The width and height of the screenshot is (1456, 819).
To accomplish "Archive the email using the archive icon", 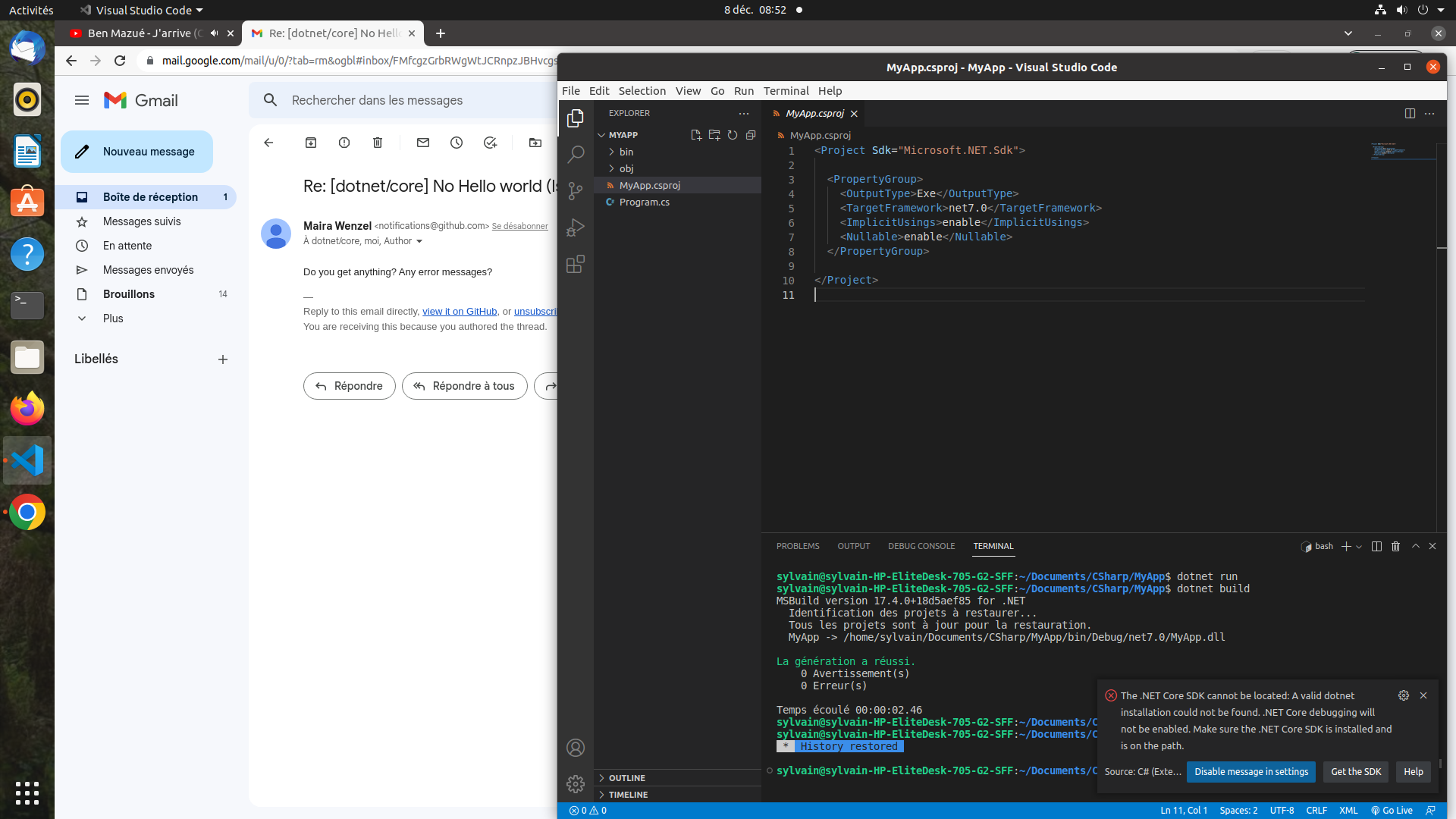I will (x=310, y=143).
